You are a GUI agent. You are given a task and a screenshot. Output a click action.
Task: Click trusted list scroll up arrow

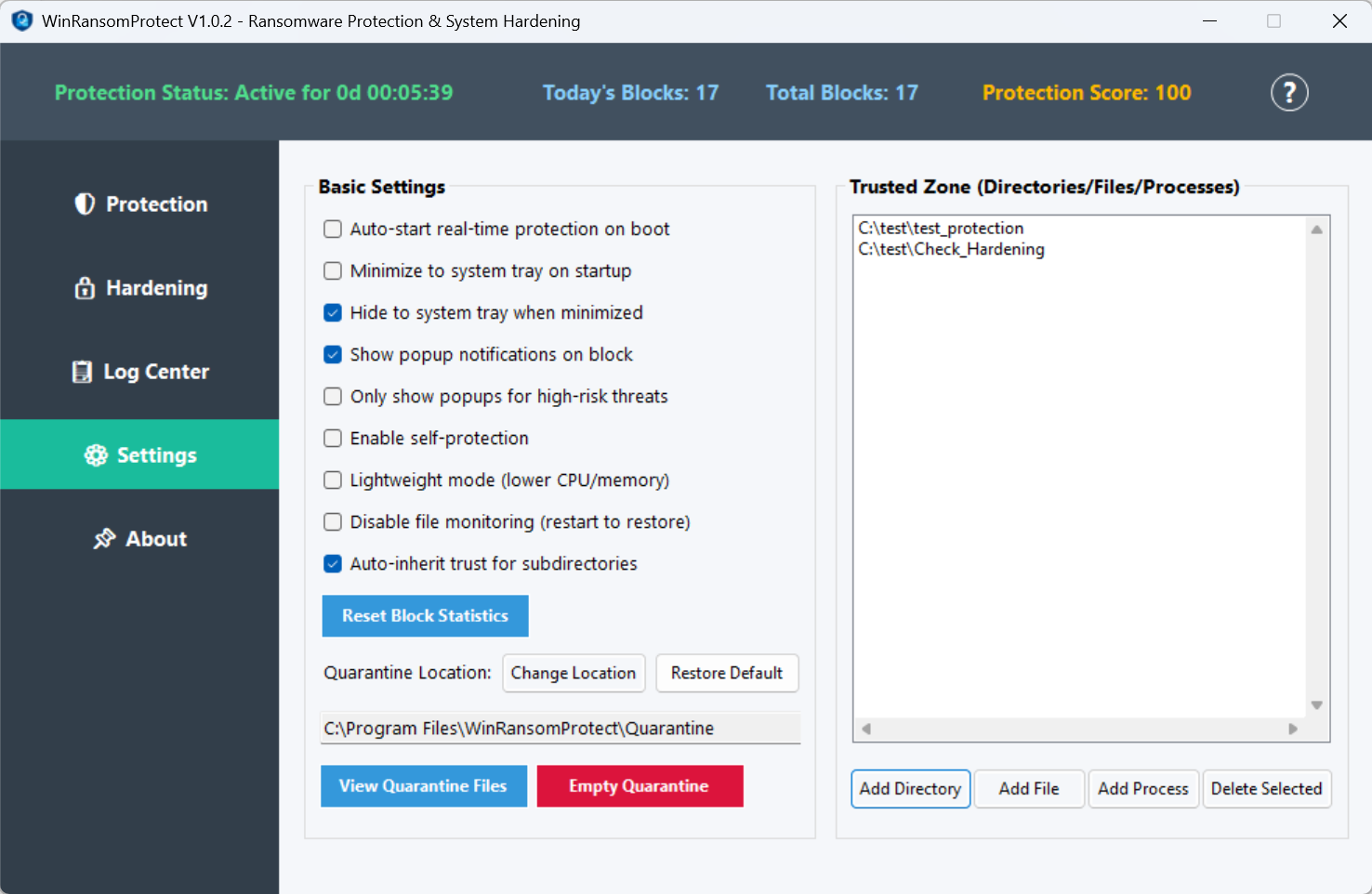(1316, 230)
